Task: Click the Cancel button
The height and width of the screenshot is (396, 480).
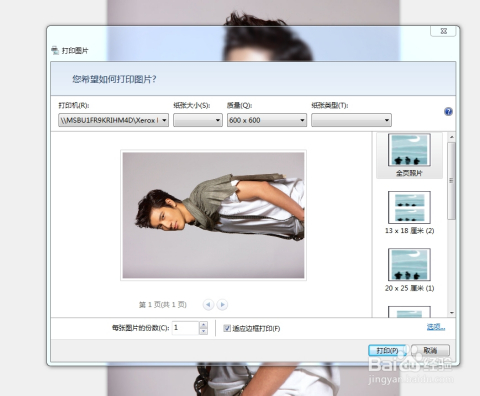Action: 430,351
